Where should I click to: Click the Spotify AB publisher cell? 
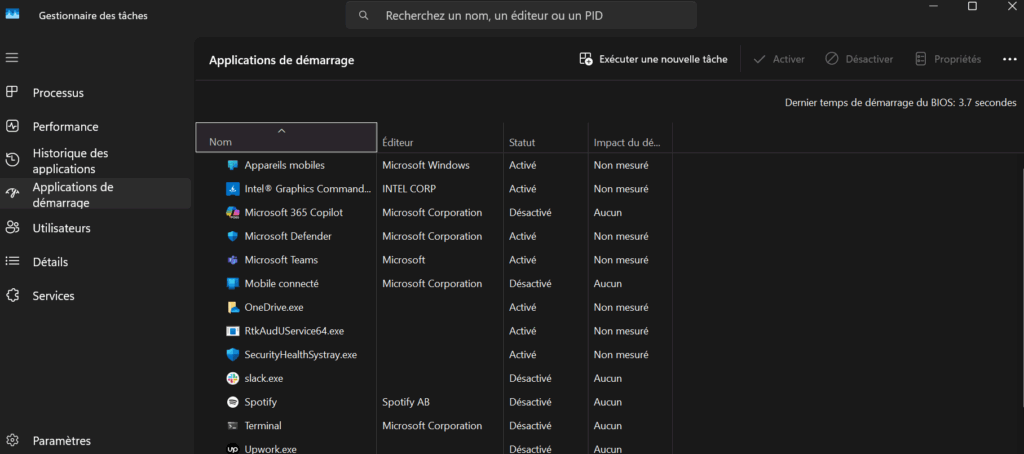[406, 402]
